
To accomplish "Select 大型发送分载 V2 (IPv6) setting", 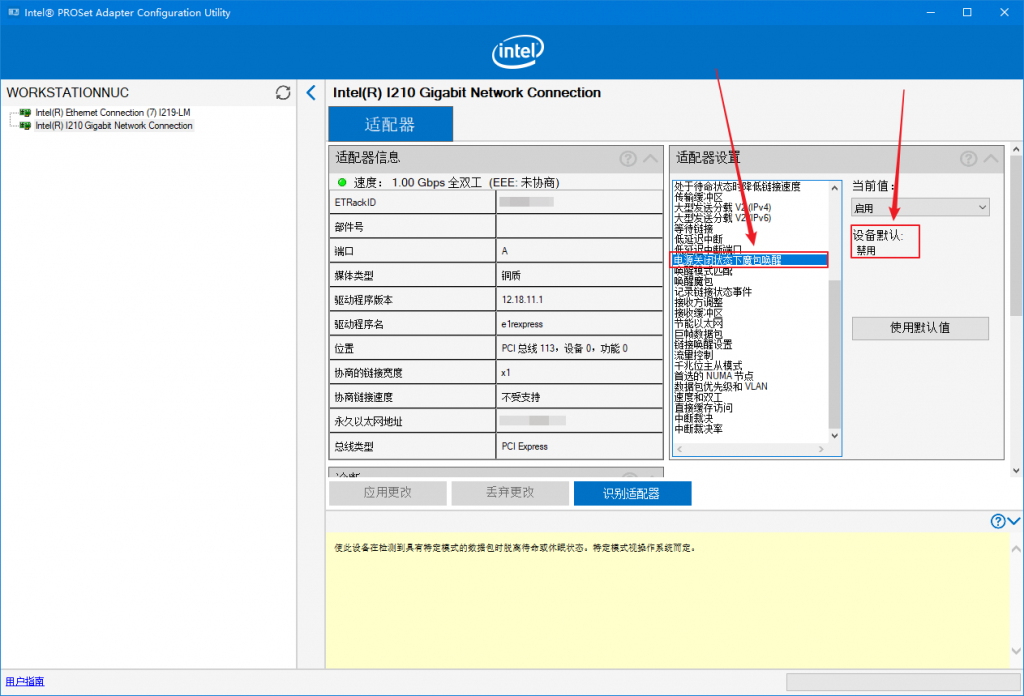I will 722,218.
